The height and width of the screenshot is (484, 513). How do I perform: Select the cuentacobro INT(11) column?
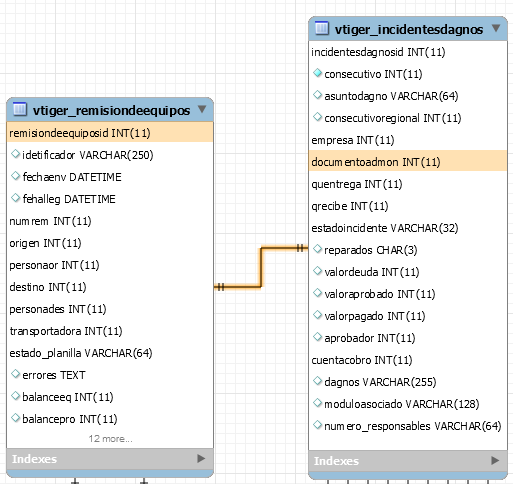click(362, 360)
